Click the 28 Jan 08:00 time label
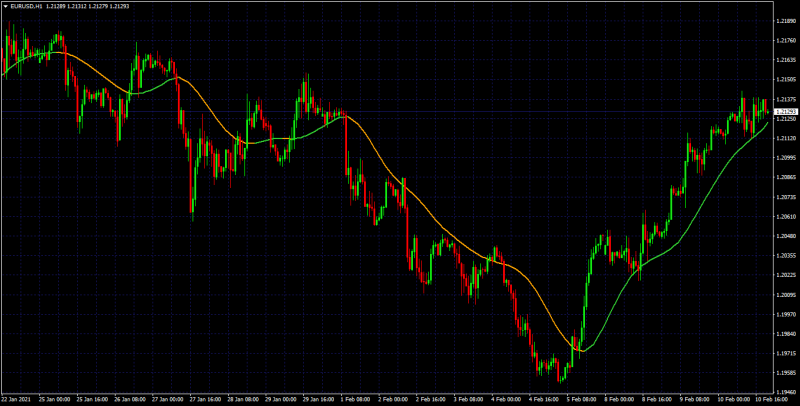This screenshot has height=406, width=800. pyautogui.click(x=243, y=399)
